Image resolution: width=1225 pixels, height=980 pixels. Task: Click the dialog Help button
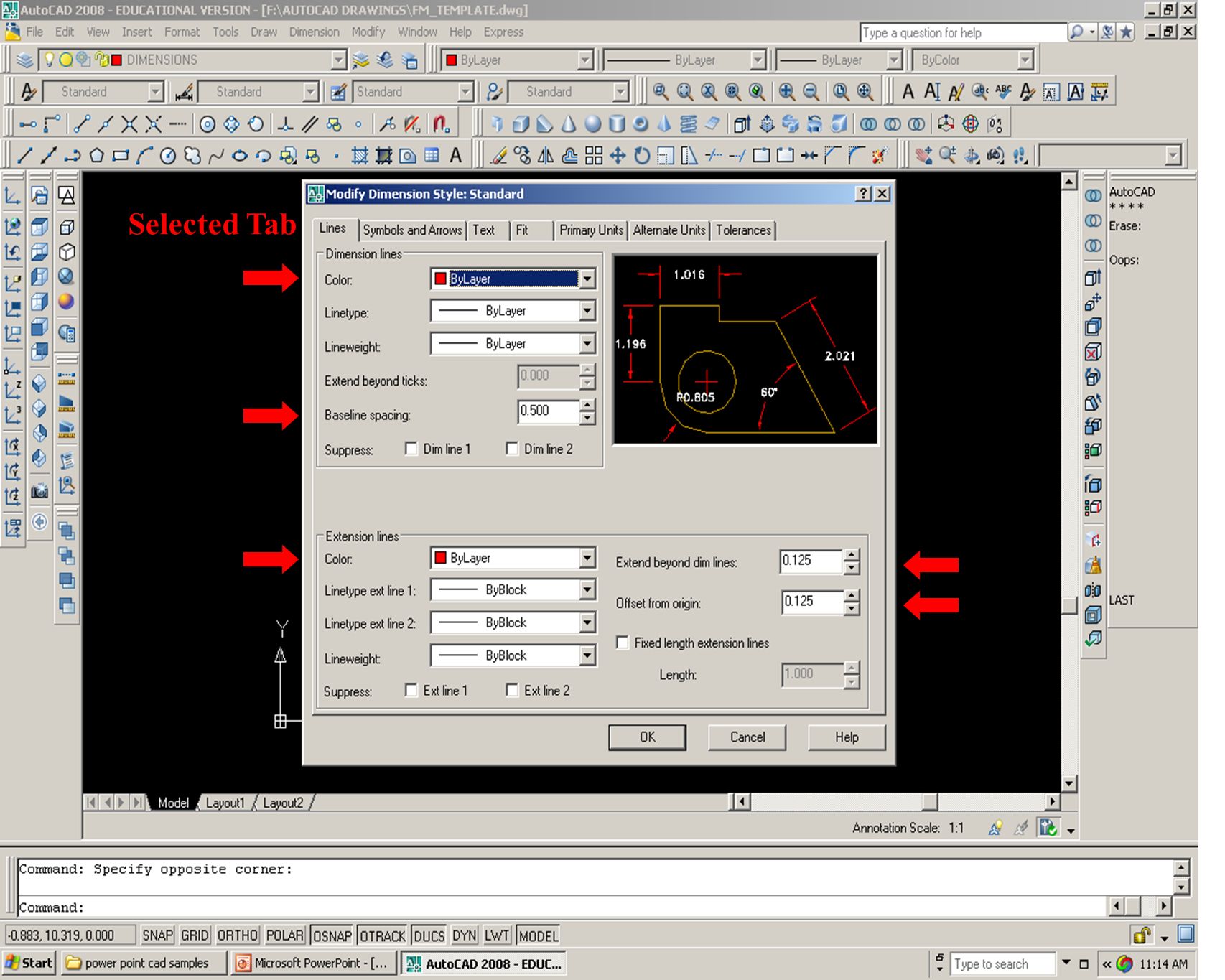pos(847,737)
